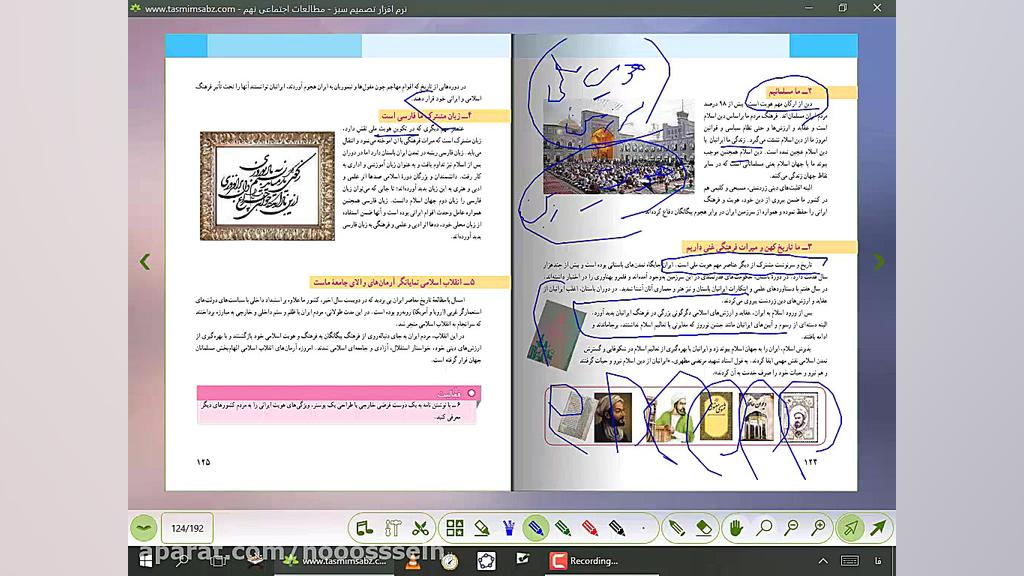The width and height of the screenshot is (1024, 576).
Task: Switch to www.tasmimsabz taskbar app
Action: (335, 560)
